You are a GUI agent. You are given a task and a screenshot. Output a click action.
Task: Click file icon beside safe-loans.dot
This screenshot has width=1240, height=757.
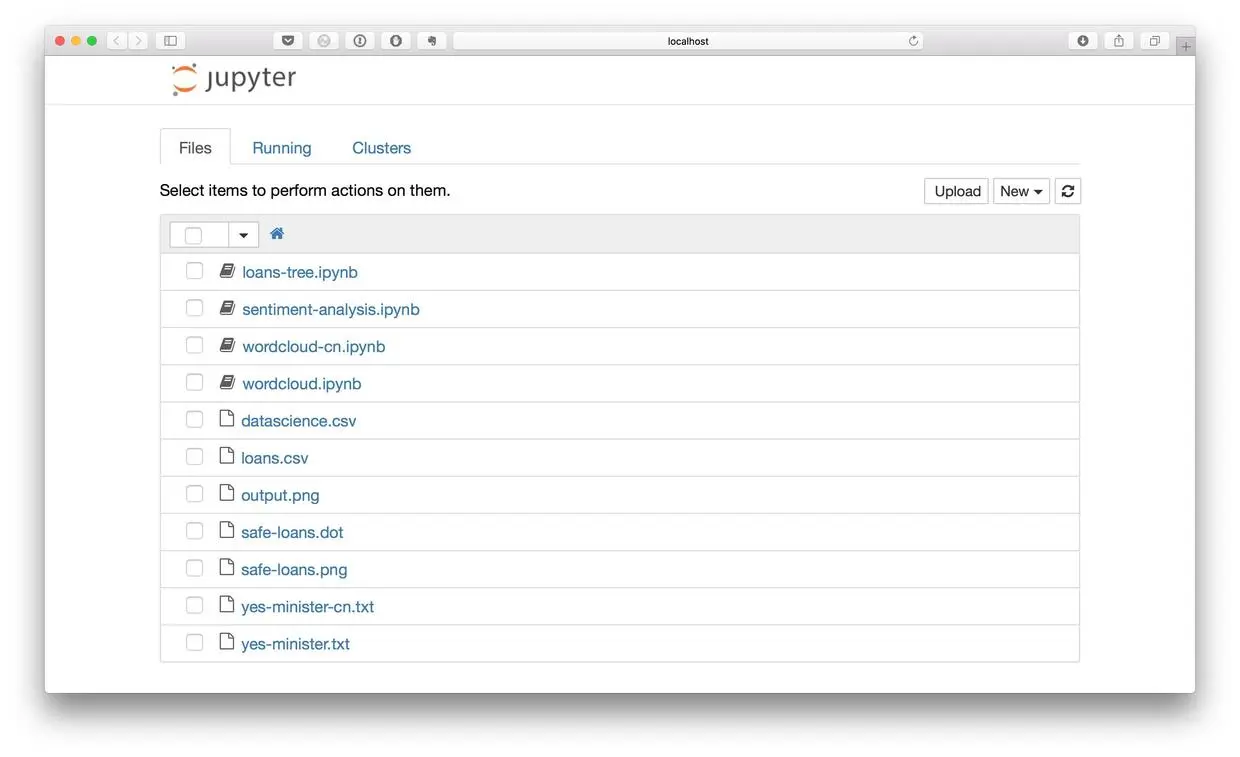[x=227, y=530]
